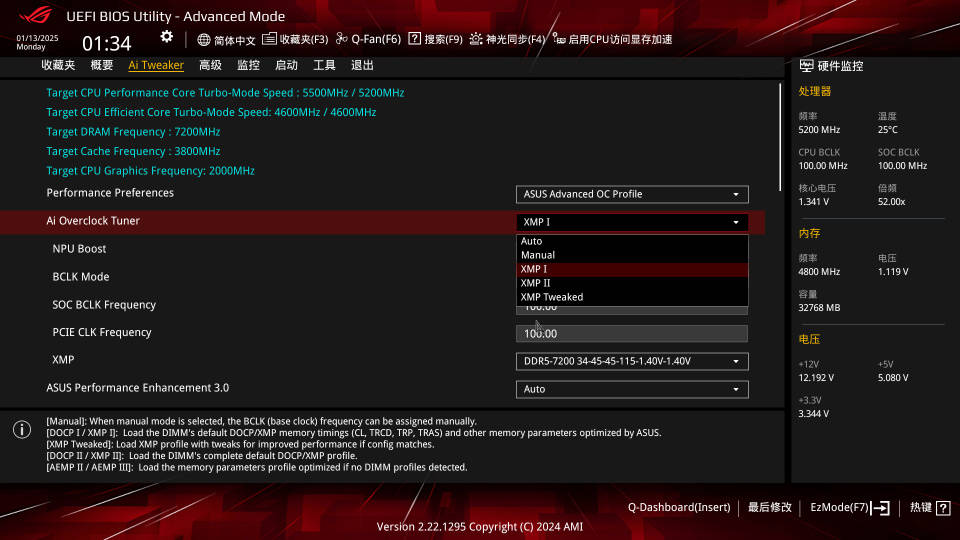Click the ROG logo

click(36, 15)
